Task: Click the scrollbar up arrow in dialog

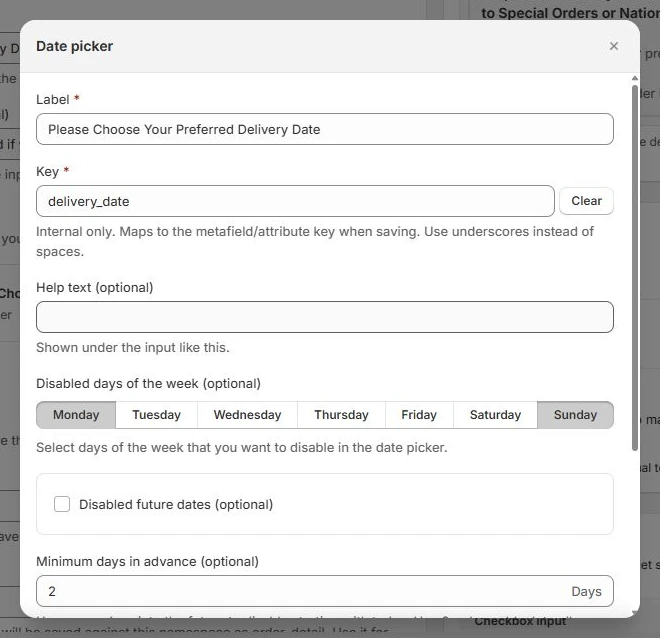Action: pyautogui.click(x=635, y=78)
